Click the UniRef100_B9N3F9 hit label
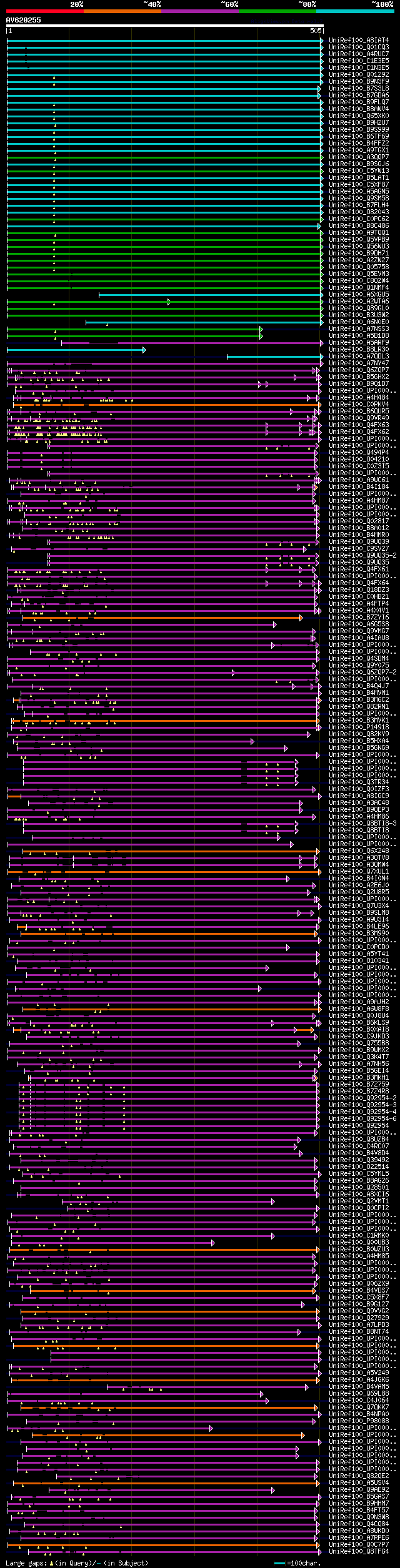This screenshot has height=1568, width=400. pos(359,82)
